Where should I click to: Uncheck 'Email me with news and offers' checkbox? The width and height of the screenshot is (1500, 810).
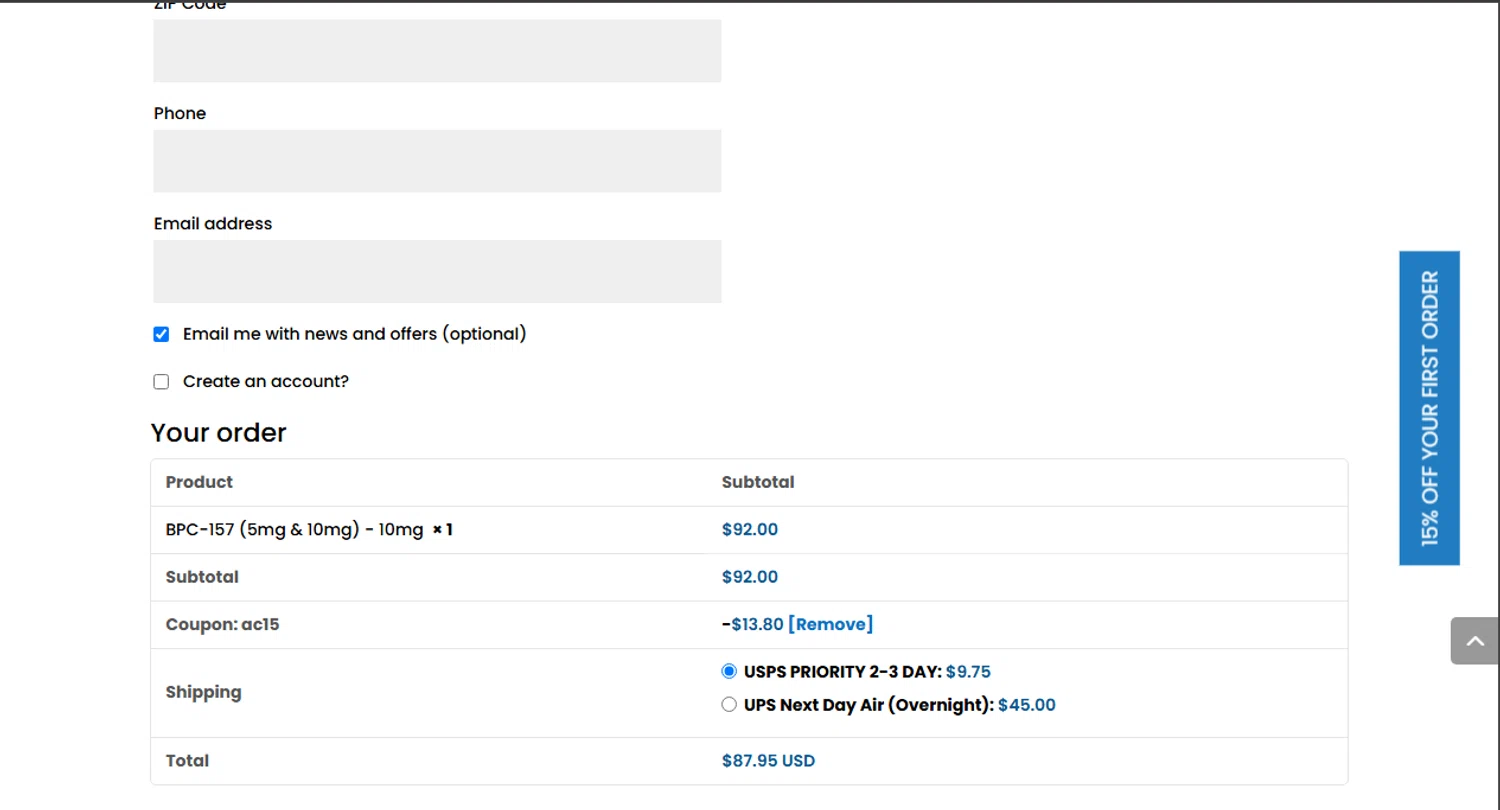pyautogui.click(x=161, y=334)
